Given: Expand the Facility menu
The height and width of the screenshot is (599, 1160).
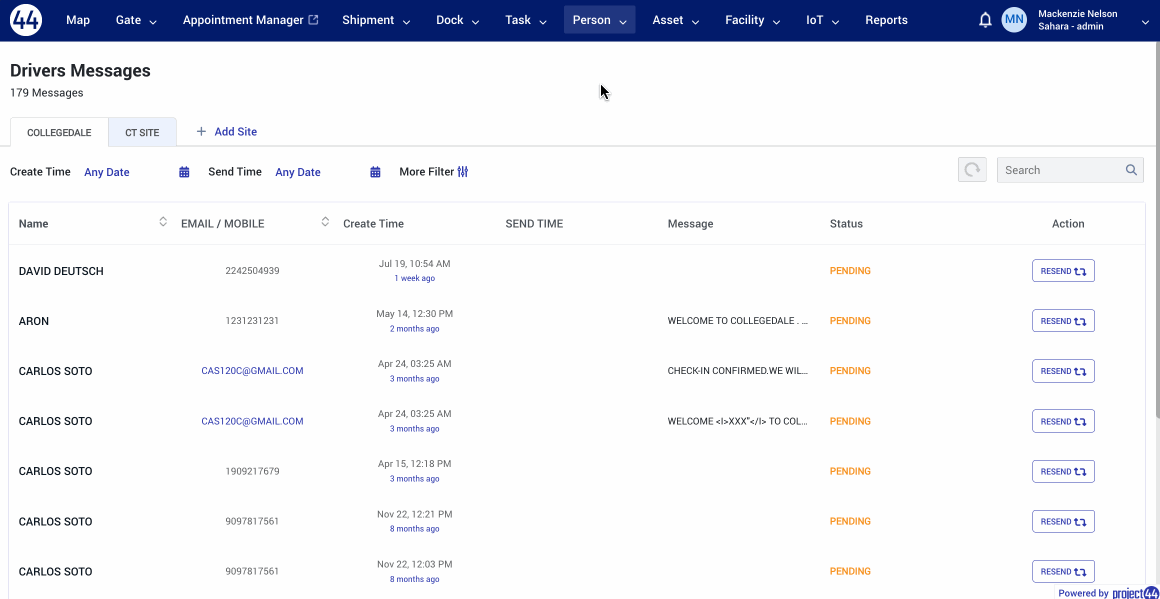Looking at the screenshot, I should click(752, 20).
